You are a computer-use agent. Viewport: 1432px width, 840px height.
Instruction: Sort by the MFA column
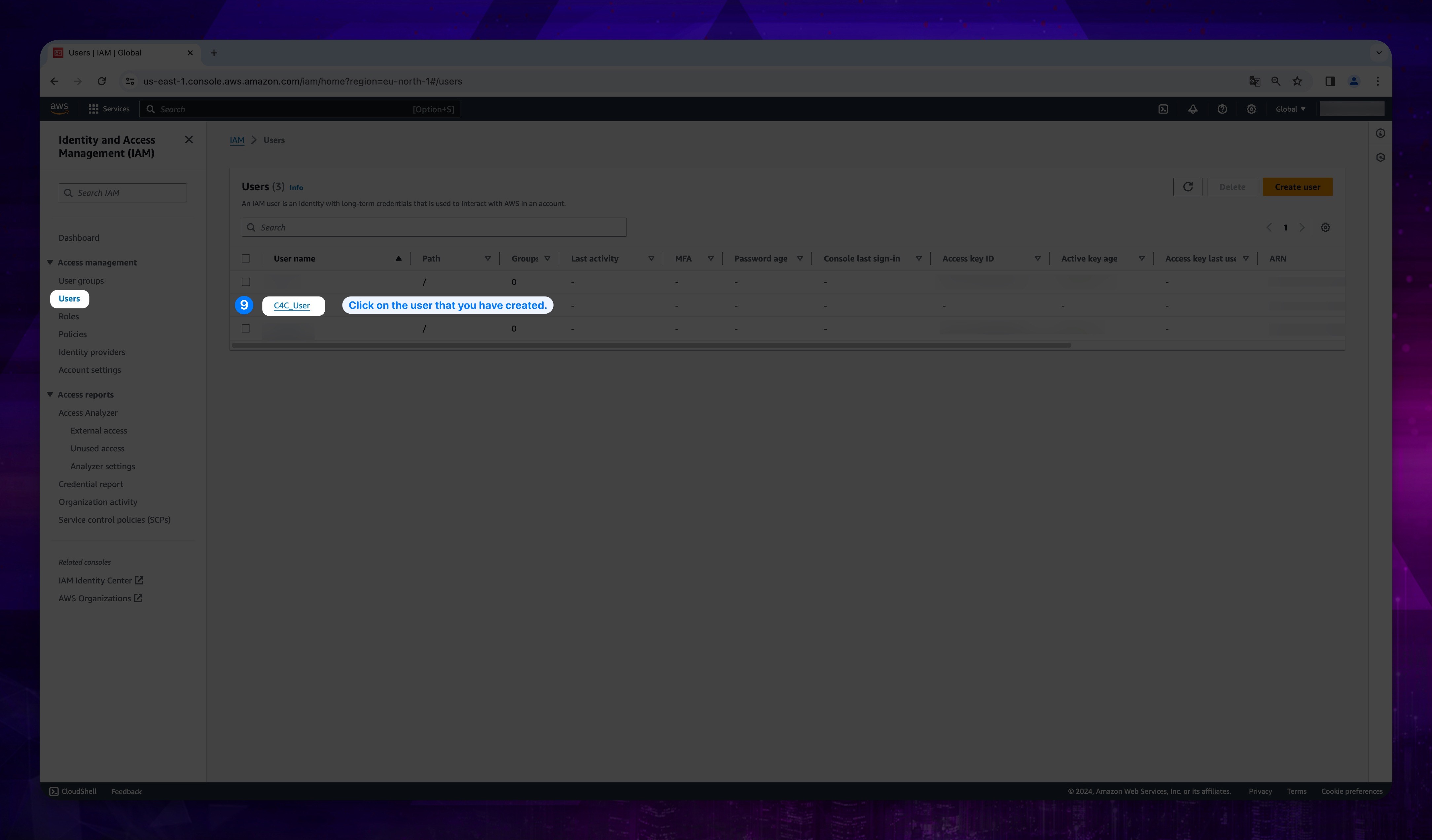point(710,259)
